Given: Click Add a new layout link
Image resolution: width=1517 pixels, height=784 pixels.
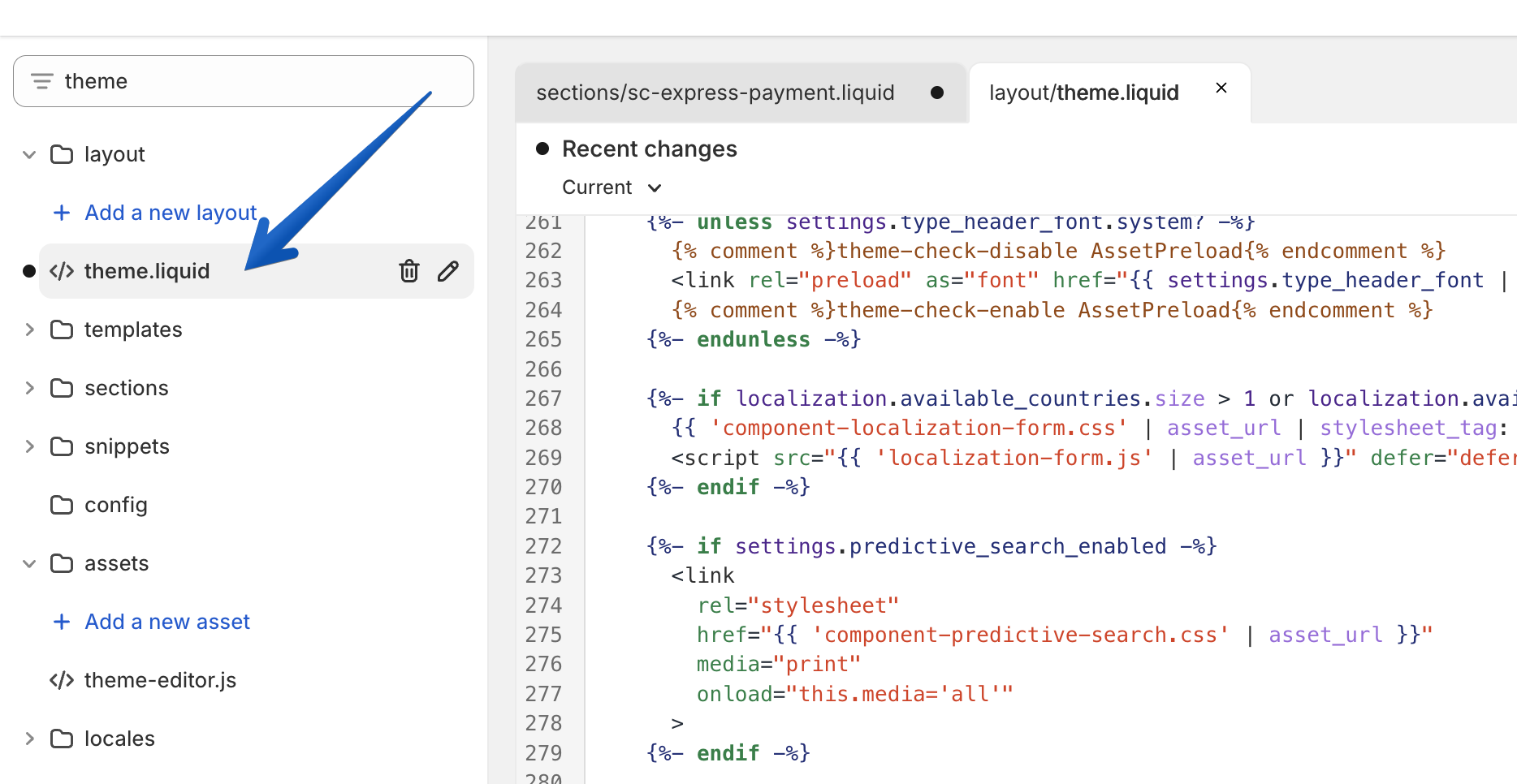Looking at the screenshot, I should 171,213.
